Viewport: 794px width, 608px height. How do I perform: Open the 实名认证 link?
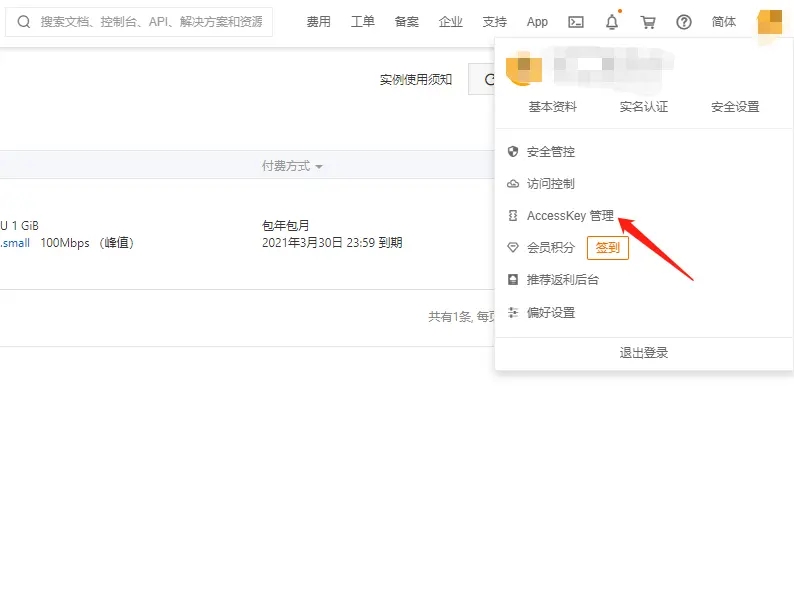(644, 107)
